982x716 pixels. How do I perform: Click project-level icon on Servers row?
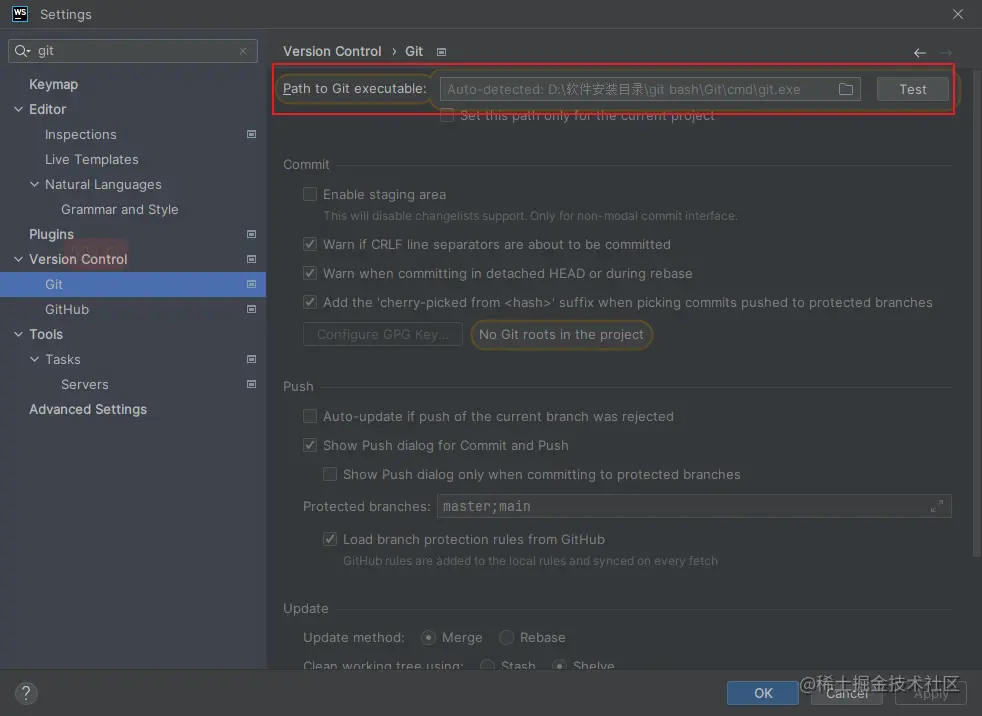(x=251, y=385)
